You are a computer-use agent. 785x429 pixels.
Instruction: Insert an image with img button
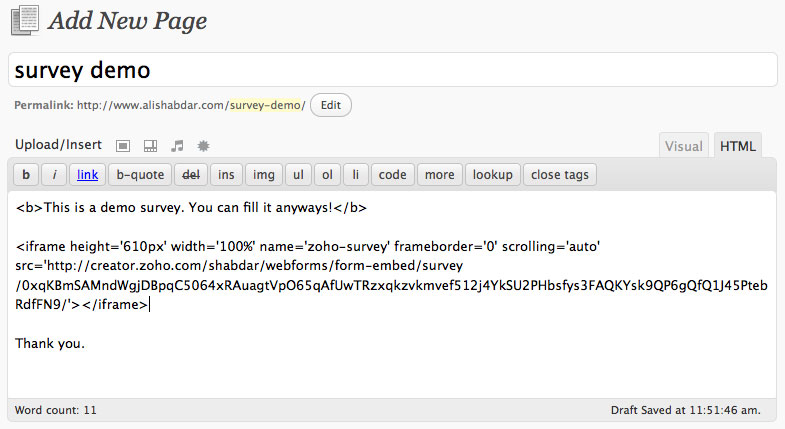pyautogui.click(x=264, y=175)
